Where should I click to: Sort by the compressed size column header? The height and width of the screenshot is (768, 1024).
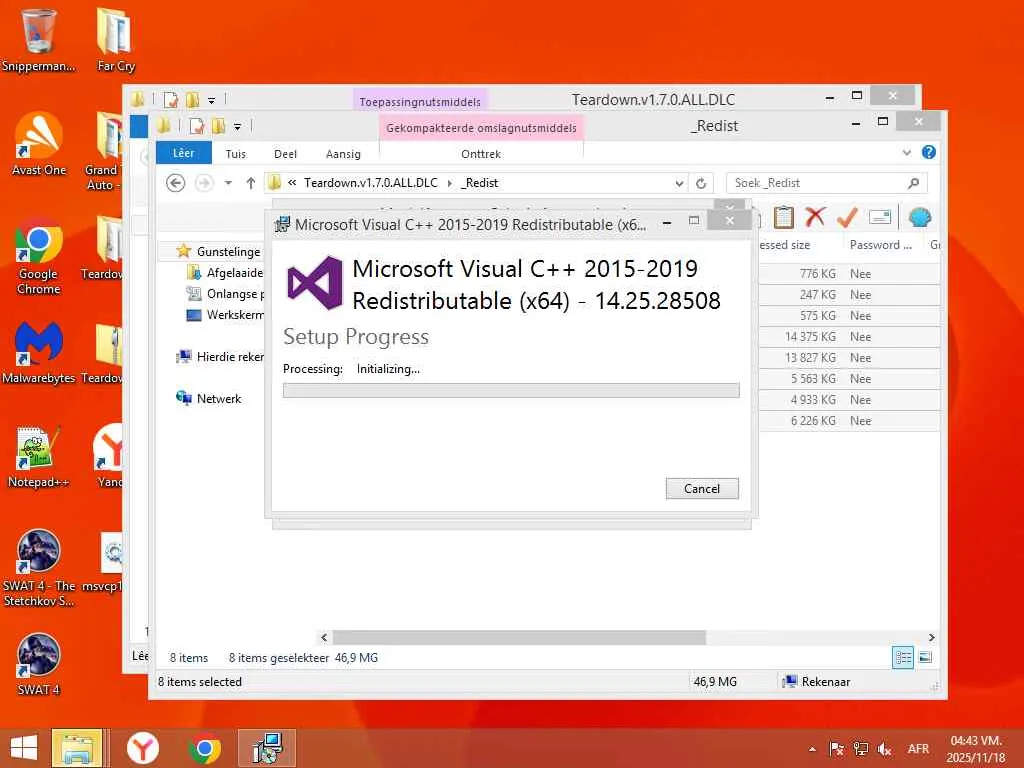(x=785, y=245)
